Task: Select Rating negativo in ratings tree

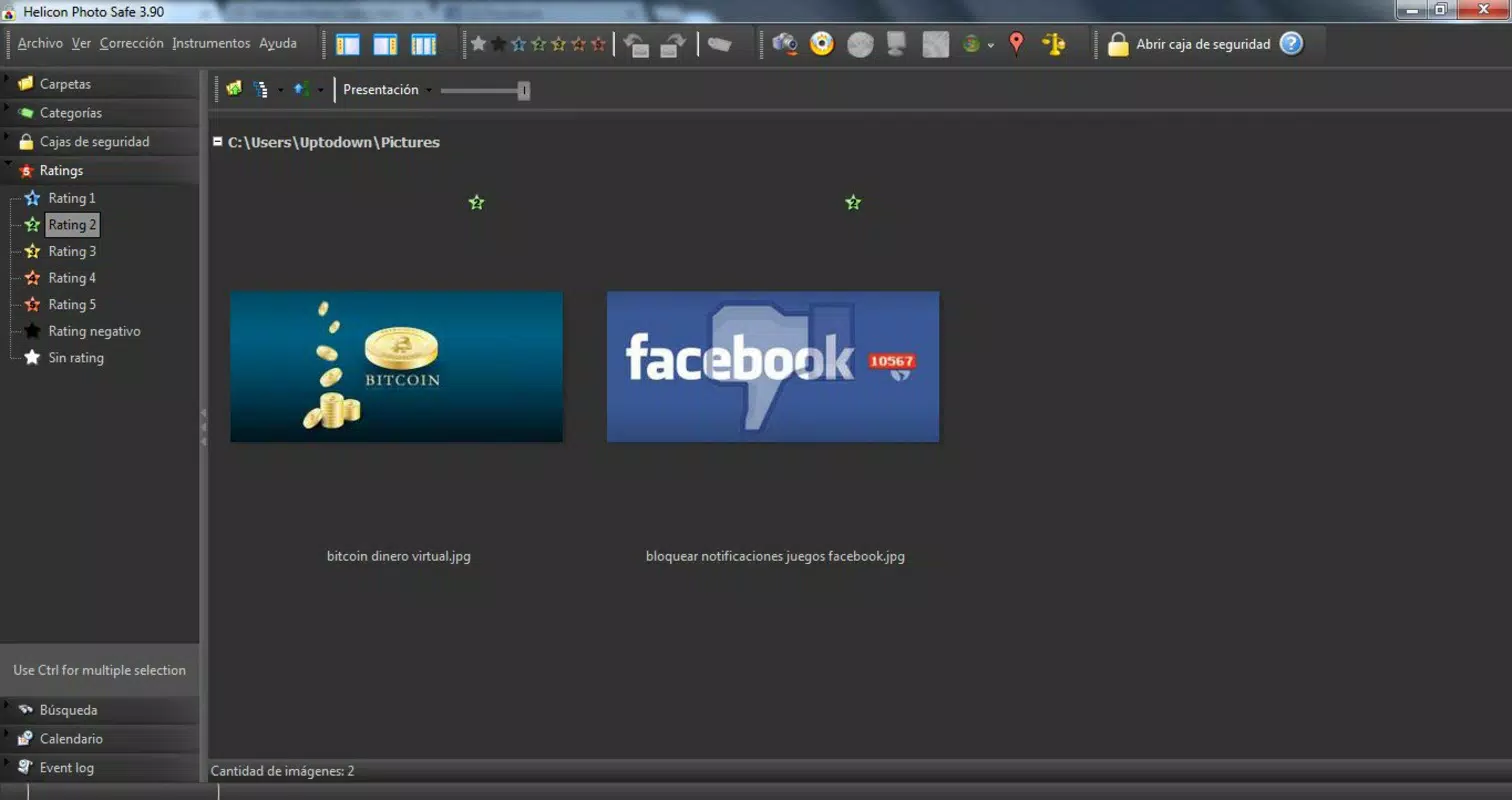Action: tap(94, 331)
